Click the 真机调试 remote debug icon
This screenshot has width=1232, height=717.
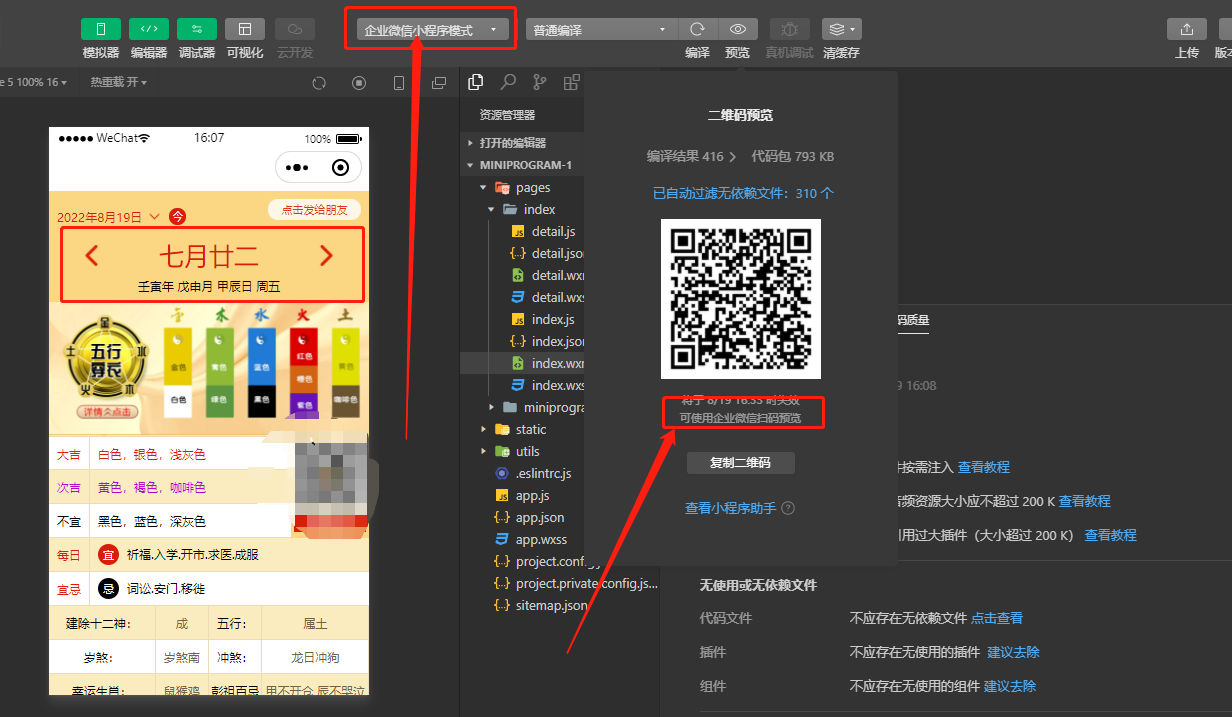(x=790, y=30)
